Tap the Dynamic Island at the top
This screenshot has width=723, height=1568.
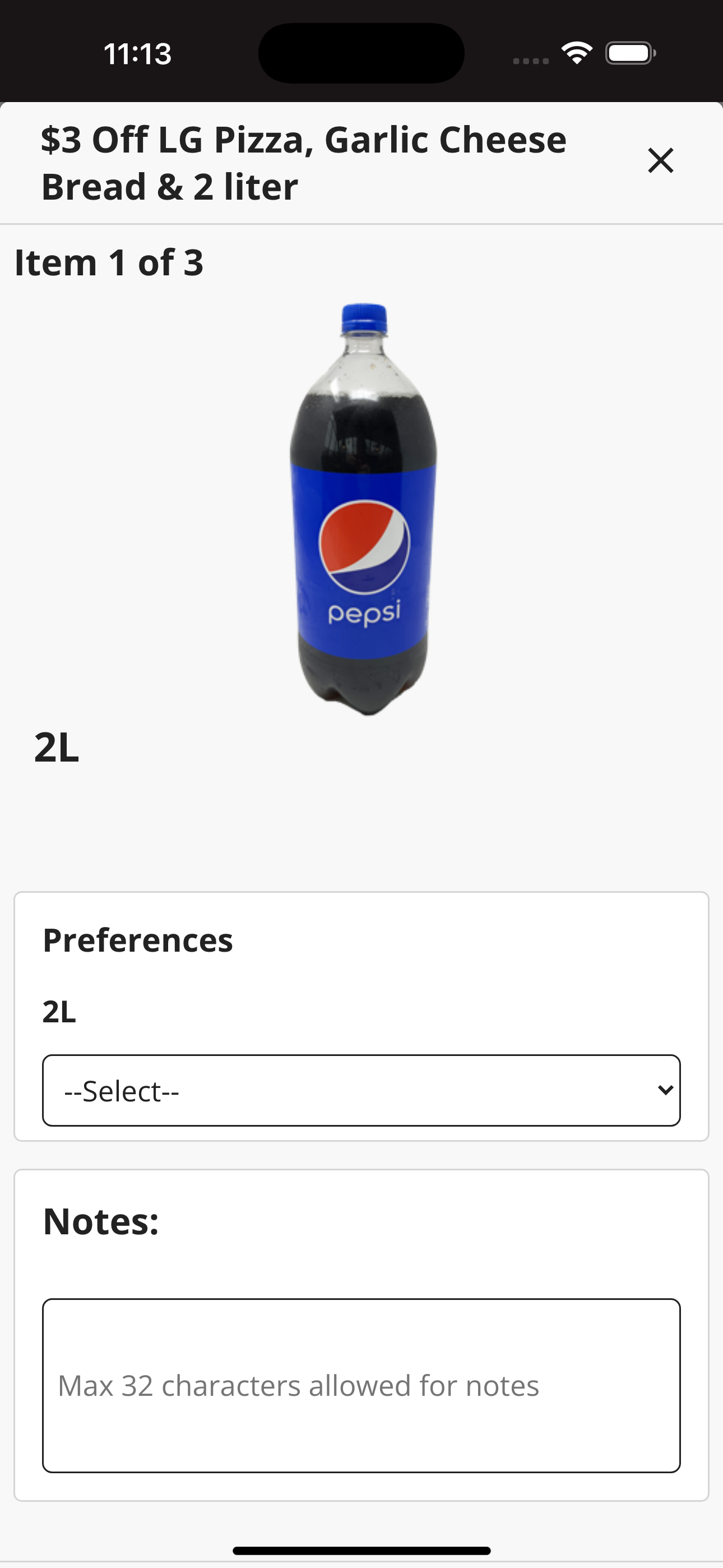[361, 53]
